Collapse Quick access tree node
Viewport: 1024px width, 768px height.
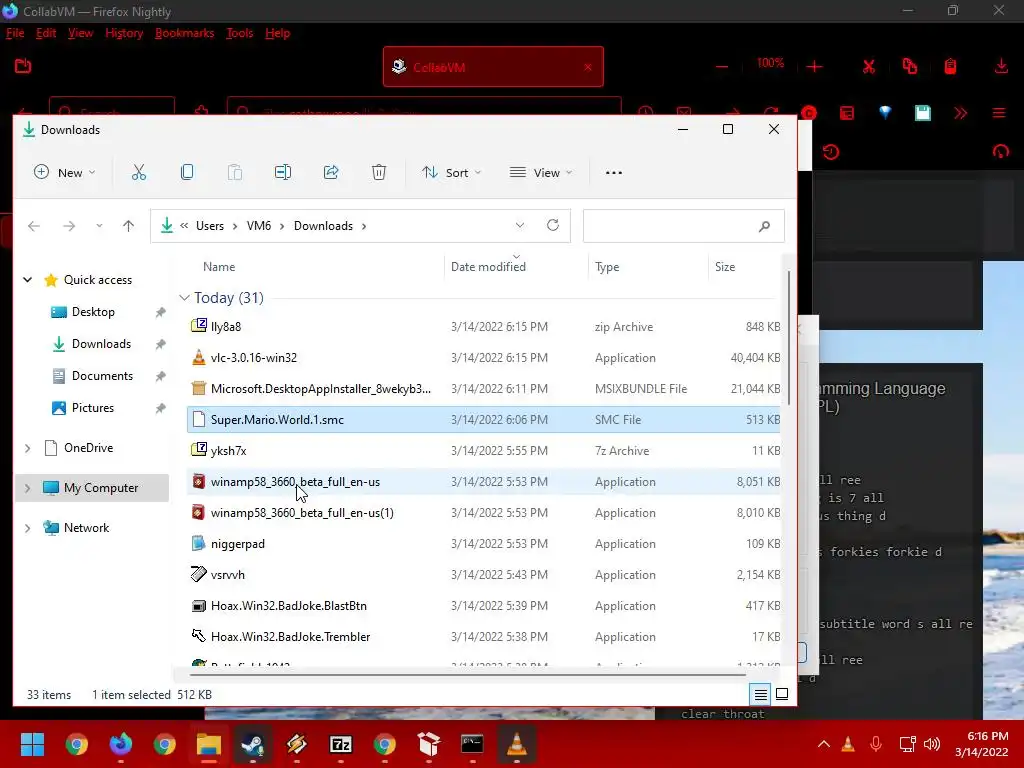27,280
